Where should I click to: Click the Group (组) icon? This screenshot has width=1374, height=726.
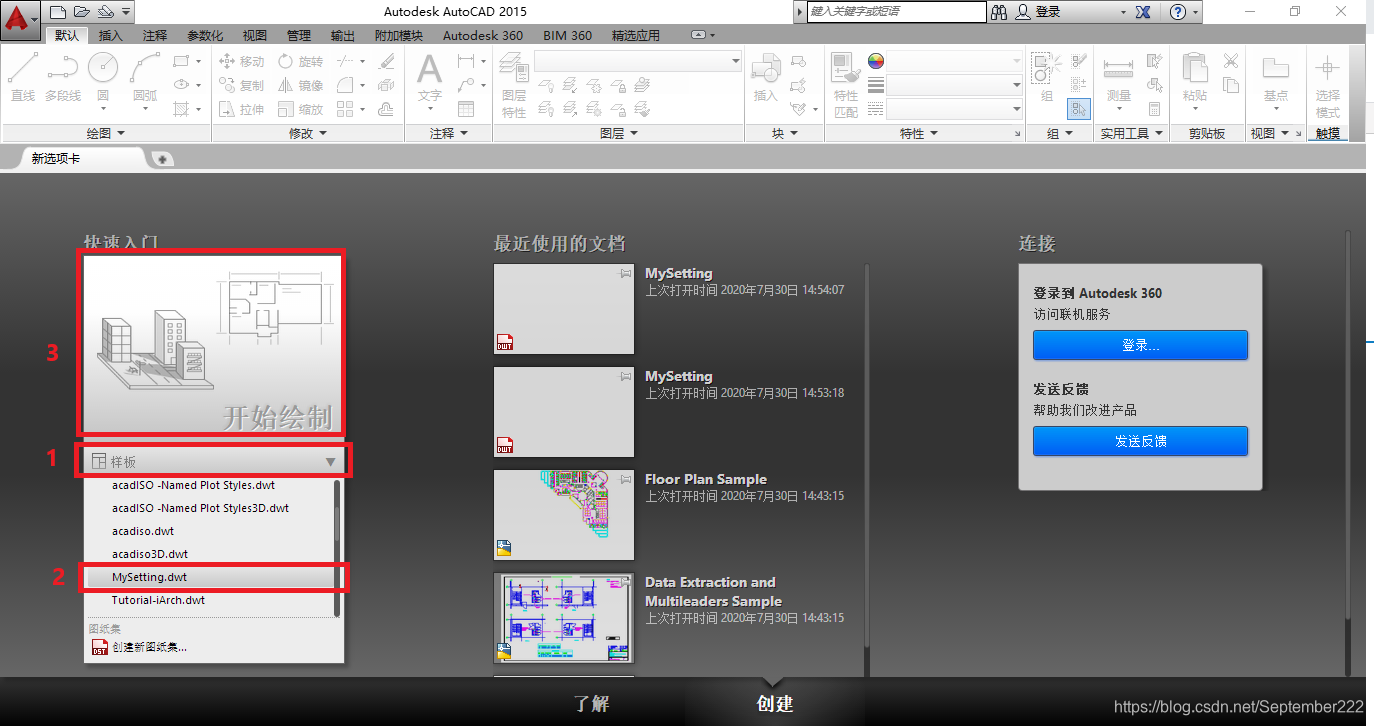click(x=1046, y=77)
